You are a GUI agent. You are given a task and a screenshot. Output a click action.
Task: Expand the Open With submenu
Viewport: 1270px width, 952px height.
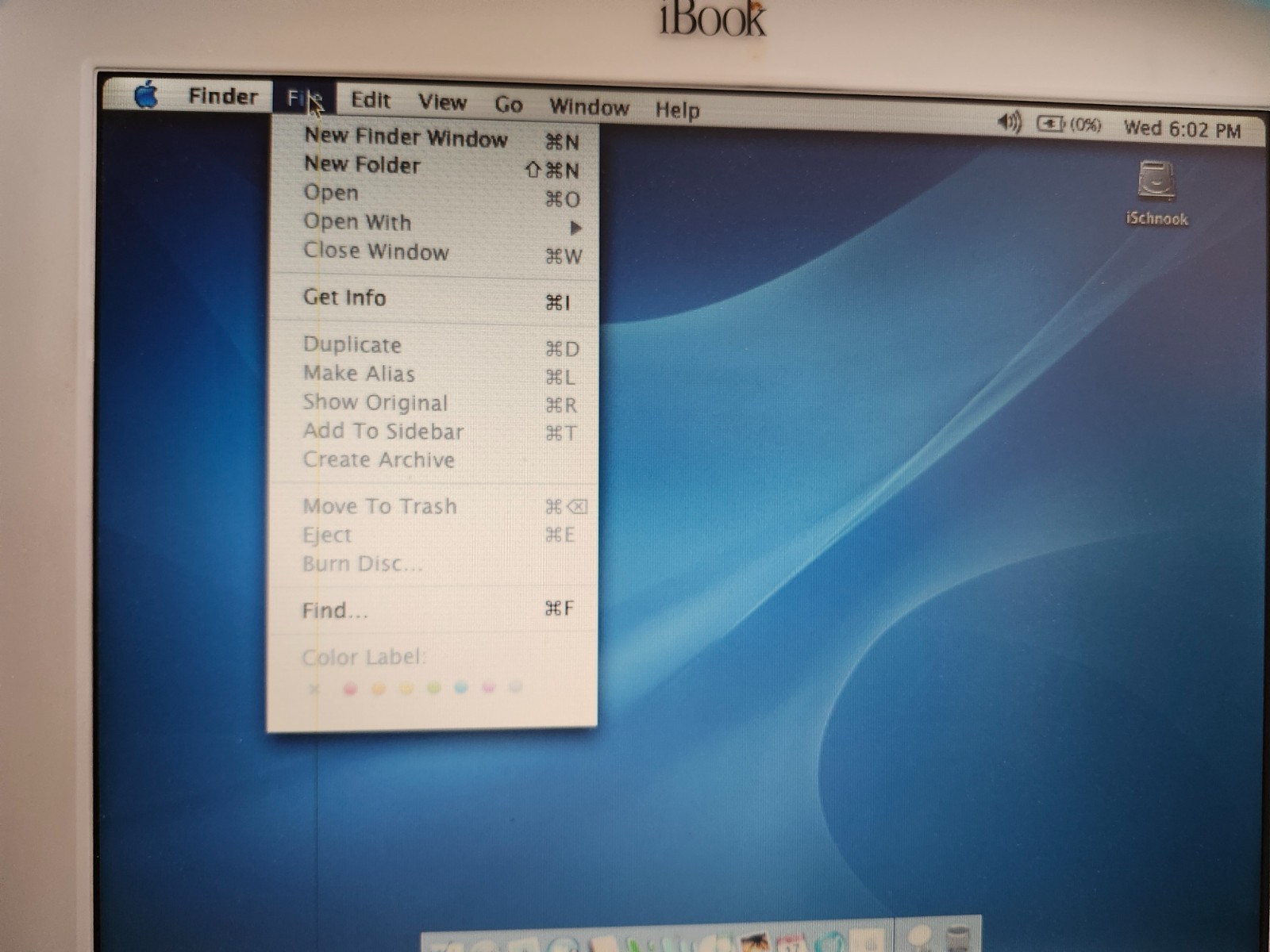pyautogui.click(x=433, y=224)
